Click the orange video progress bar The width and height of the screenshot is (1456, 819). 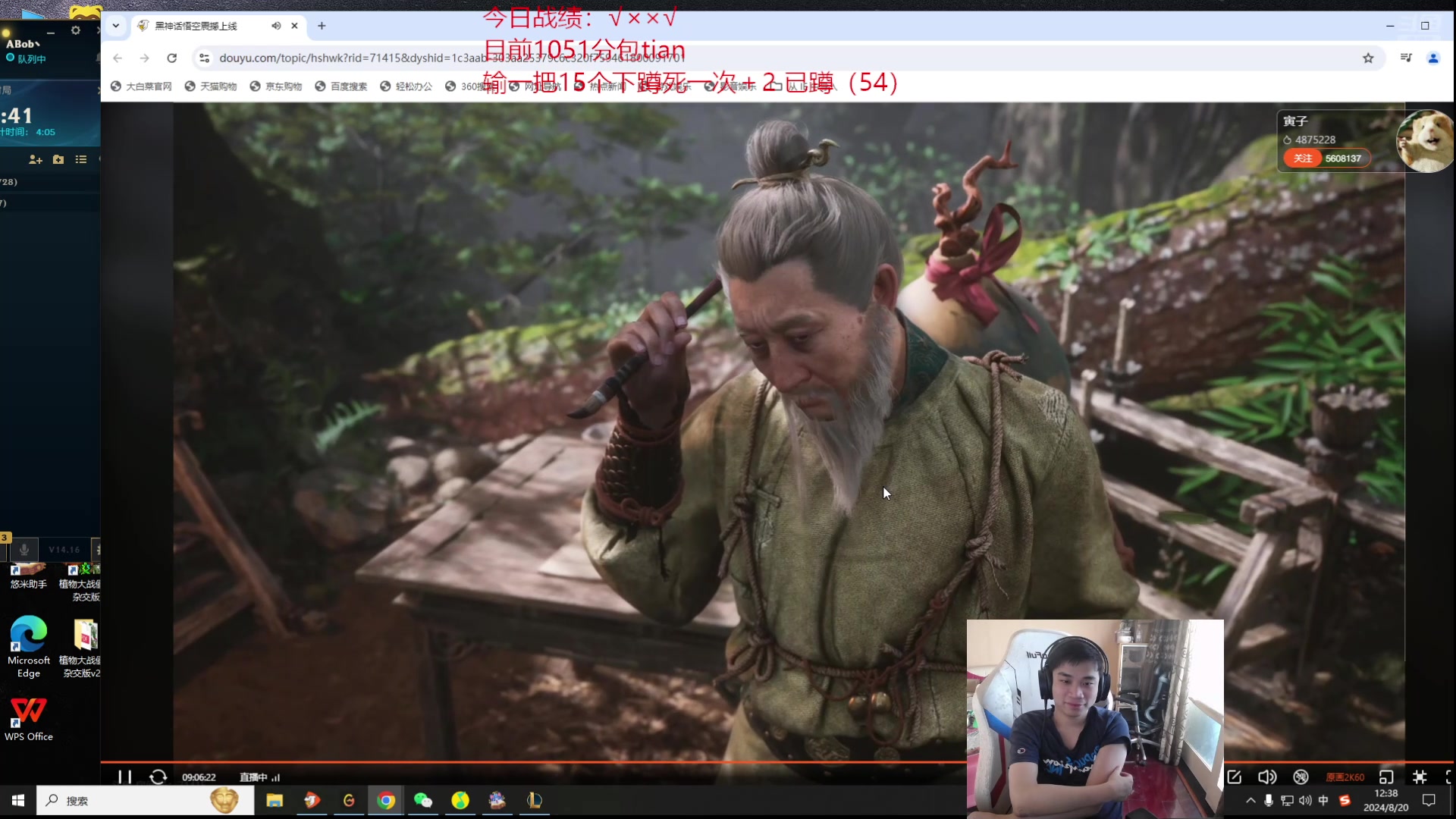(531, 761)
